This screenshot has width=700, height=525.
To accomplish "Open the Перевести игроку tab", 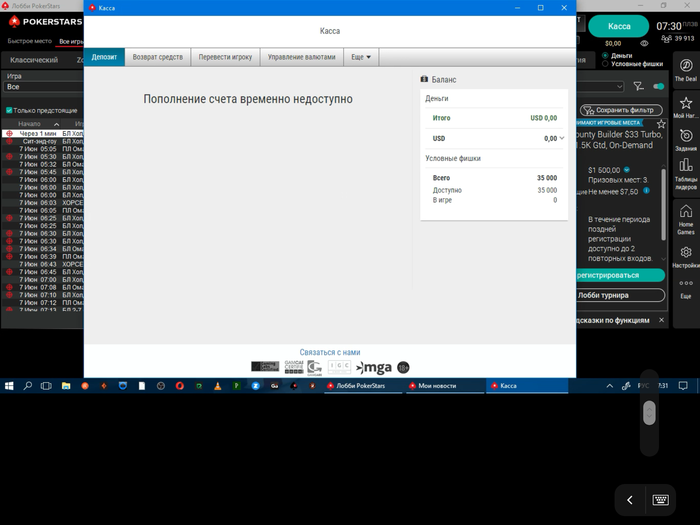I will click(225, 57).
